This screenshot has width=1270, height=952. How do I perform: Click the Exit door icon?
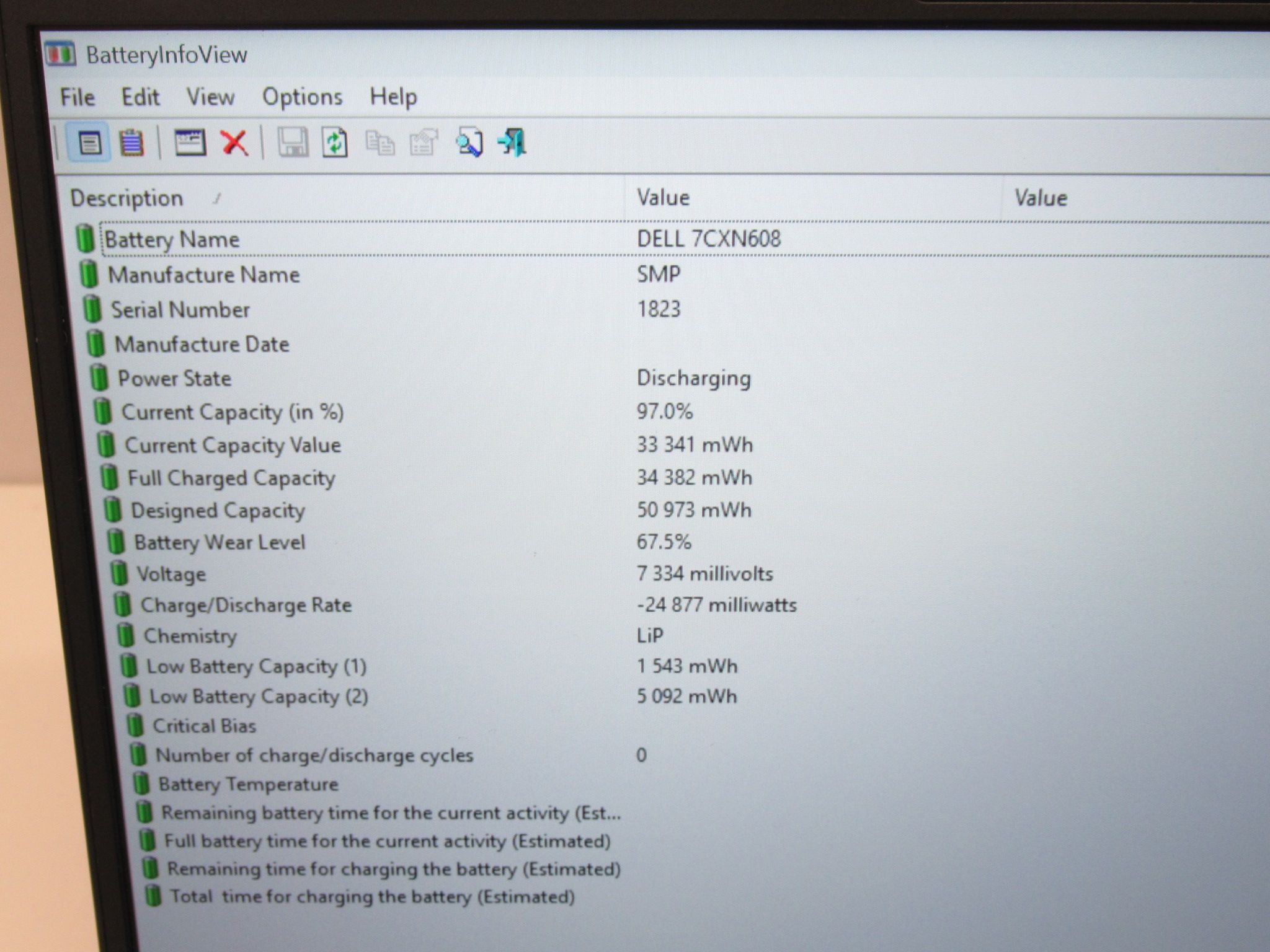[512, 143]
